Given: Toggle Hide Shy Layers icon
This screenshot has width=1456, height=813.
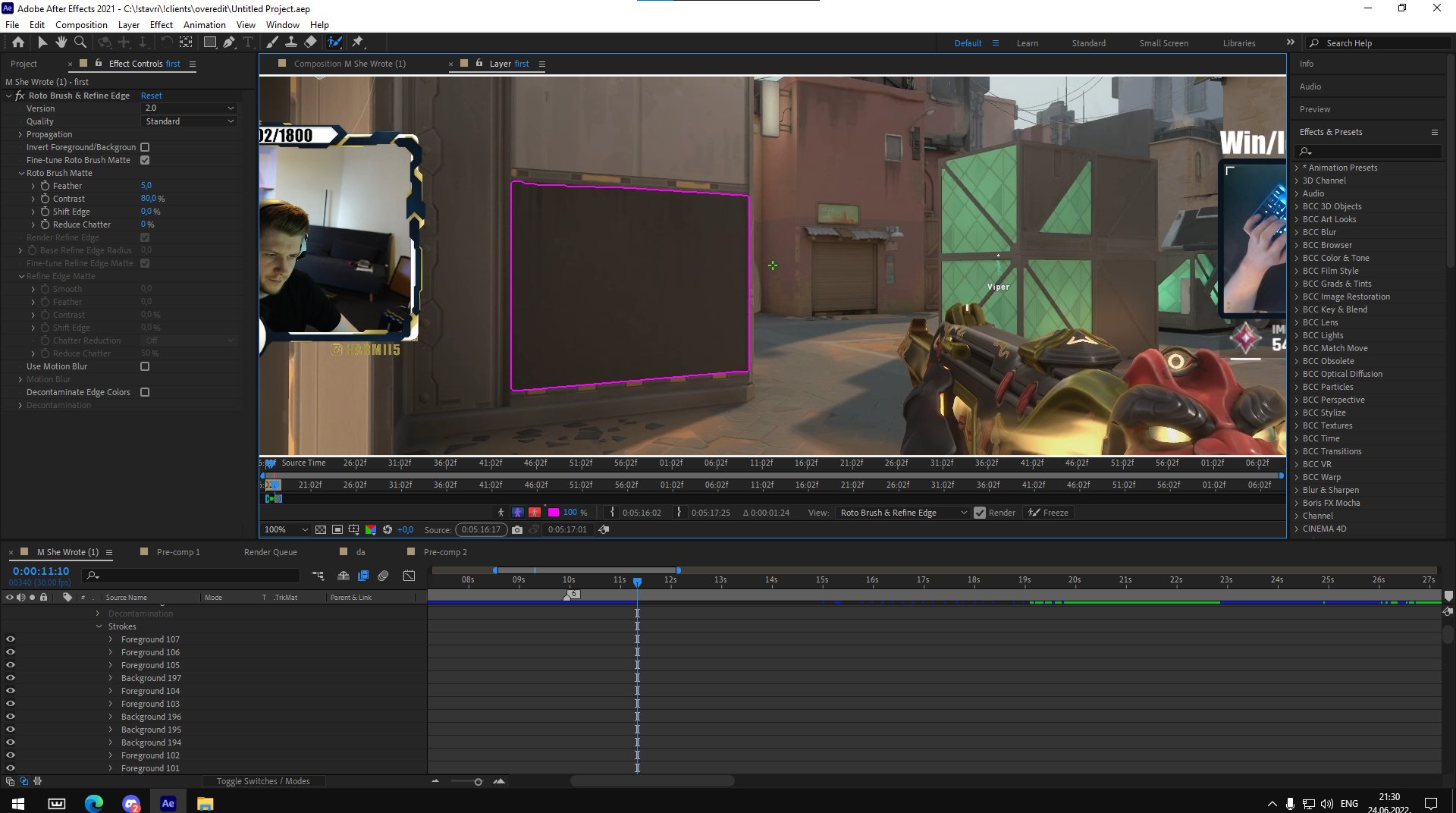Looking at the screenshot, I should pyautogui.click(x=344, y=576).
